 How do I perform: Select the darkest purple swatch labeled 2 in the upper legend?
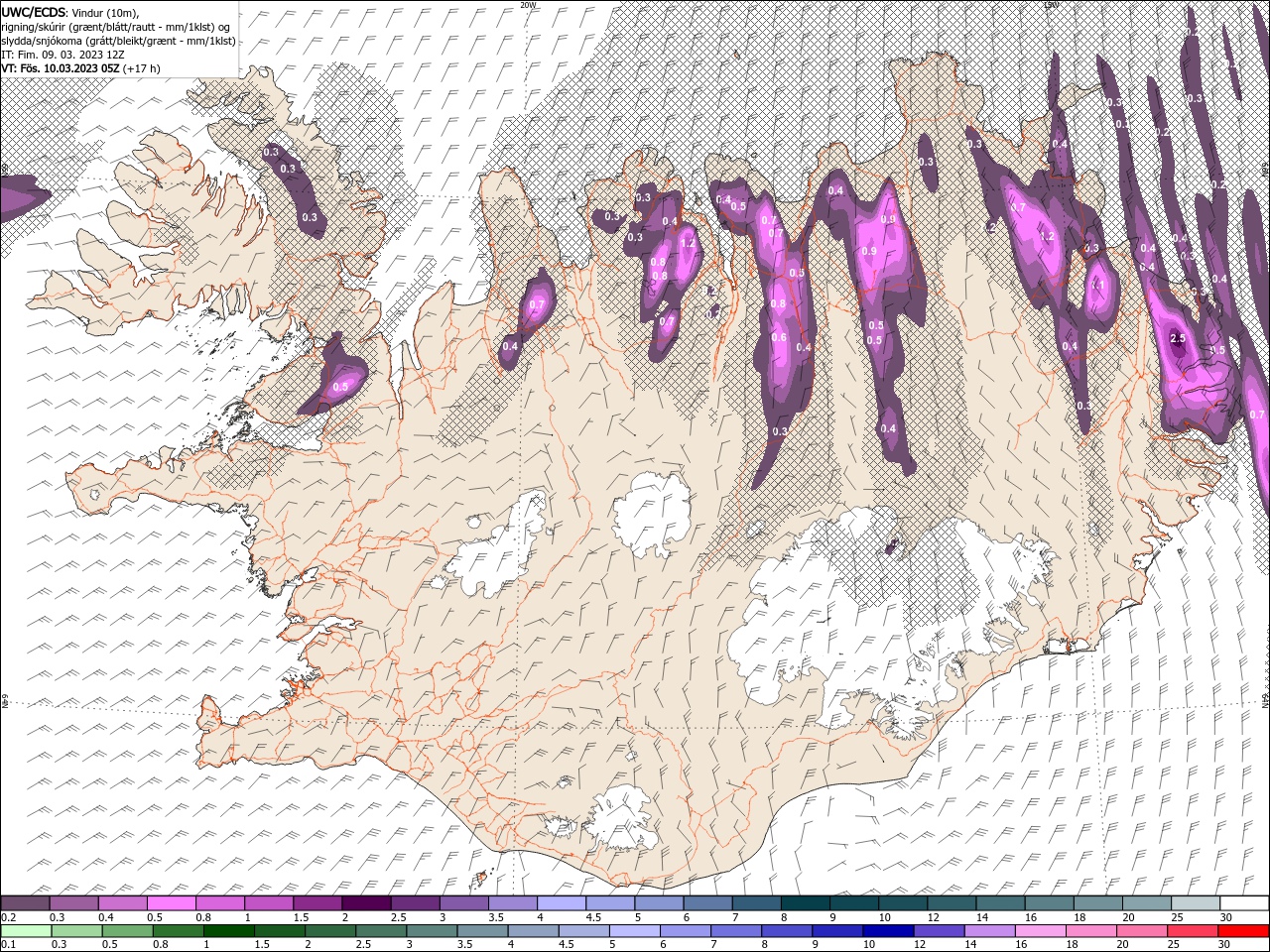(x=366, y=903)
